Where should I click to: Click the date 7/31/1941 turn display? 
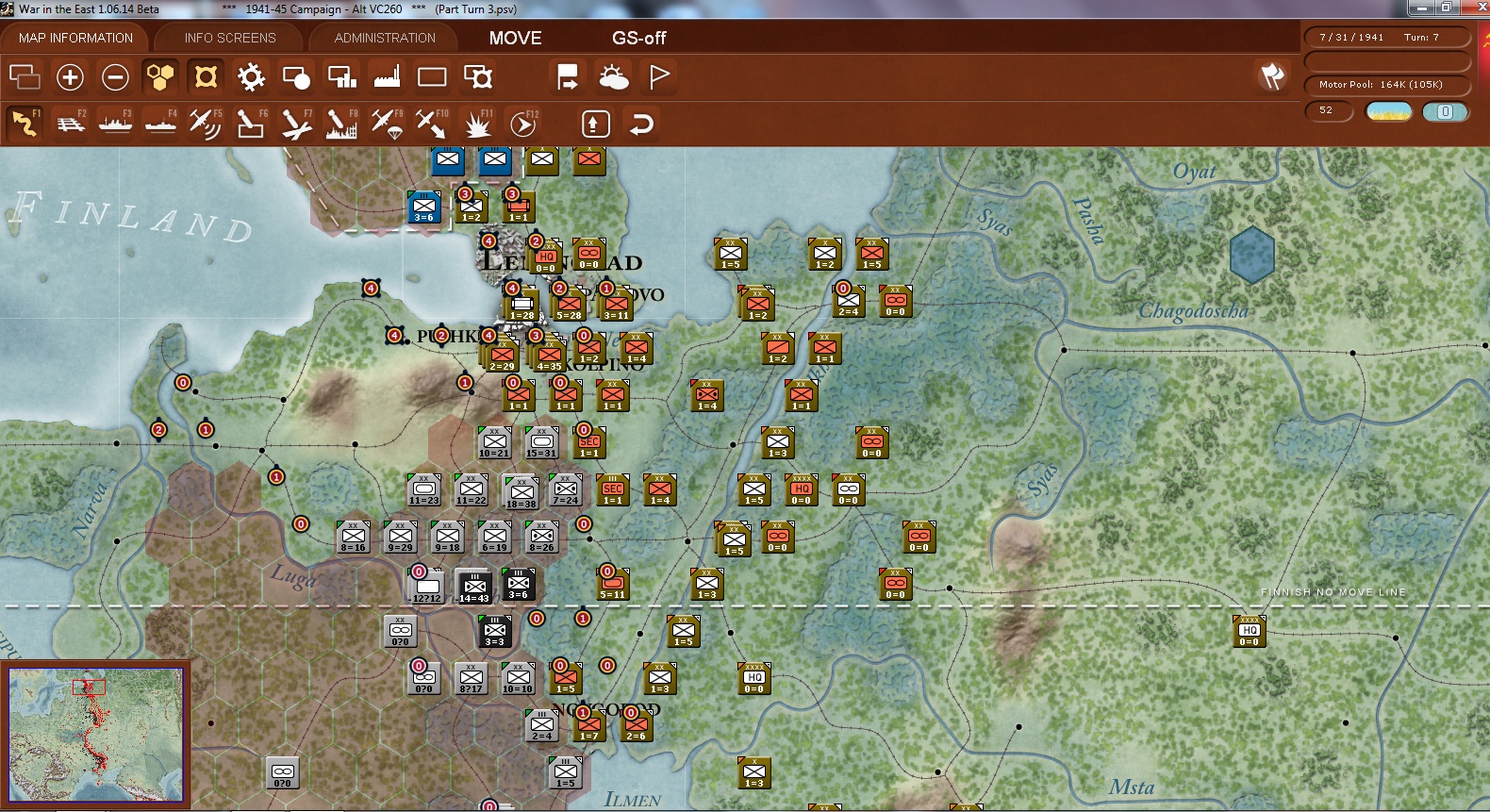(x=1387, y=37)
